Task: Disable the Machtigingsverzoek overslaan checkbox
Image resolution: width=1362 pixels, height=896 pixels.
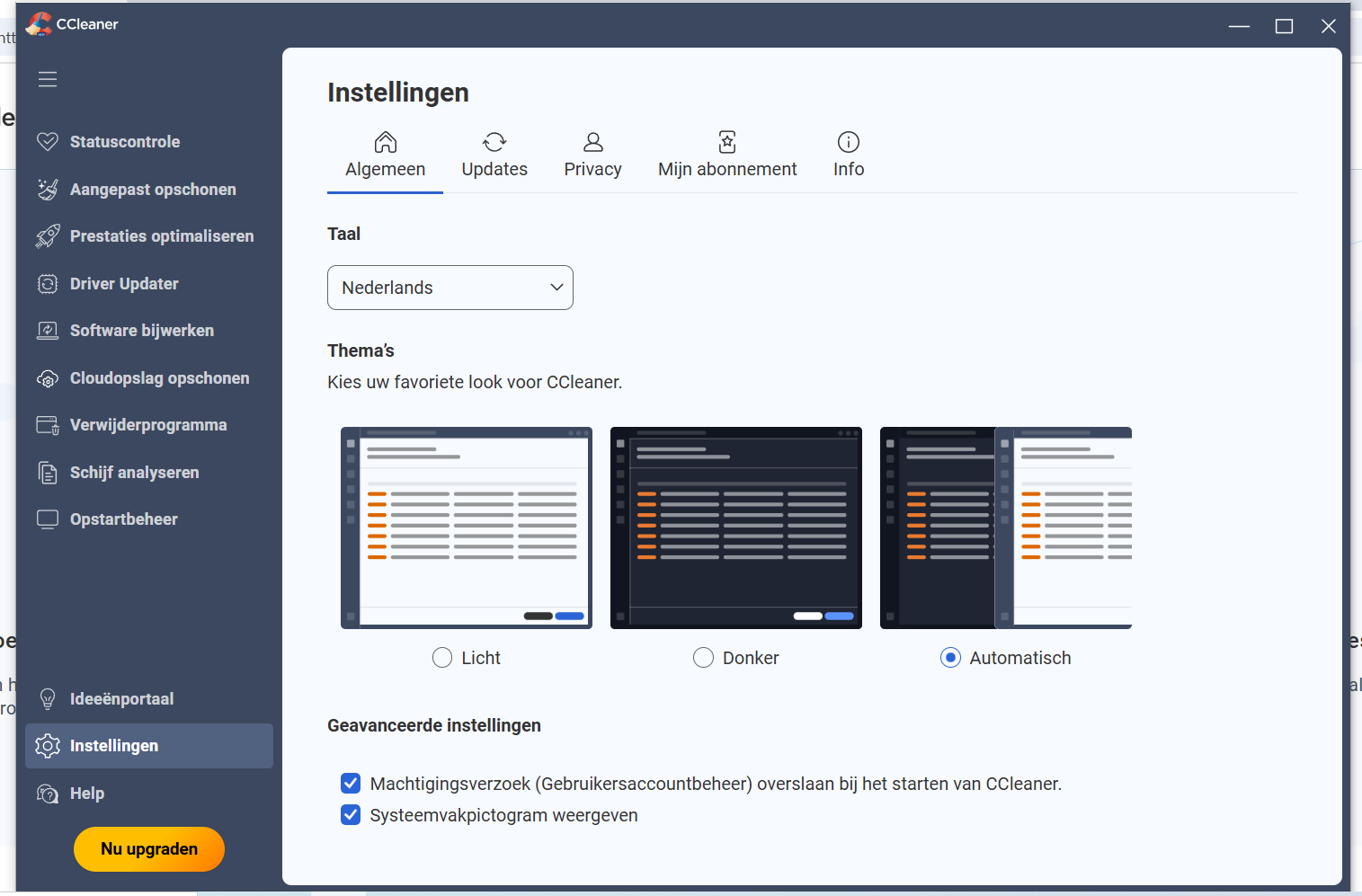Action: point(351,784)
